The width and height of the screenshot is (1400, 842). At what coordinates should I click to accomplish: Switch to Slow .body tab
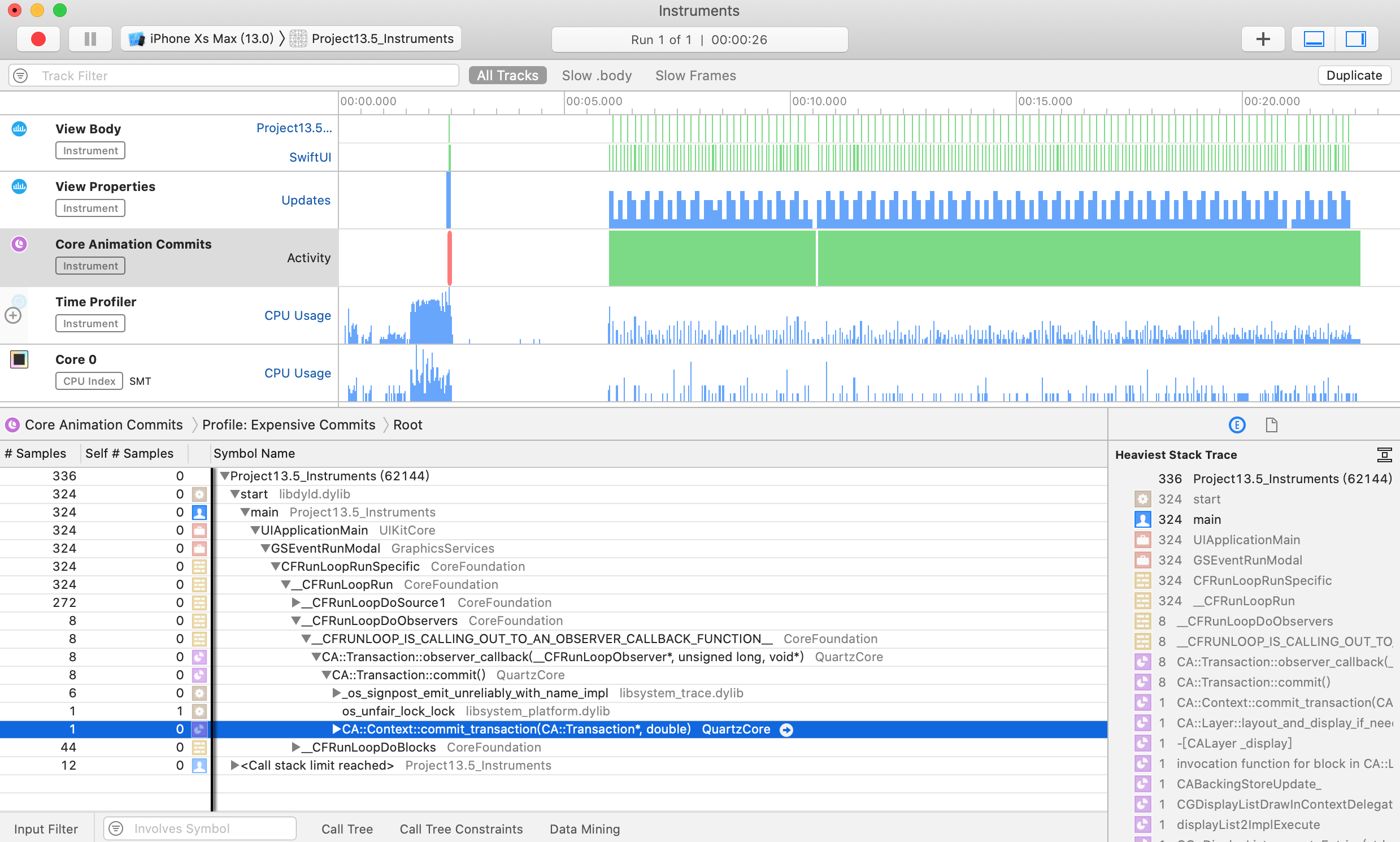[596, 76]
